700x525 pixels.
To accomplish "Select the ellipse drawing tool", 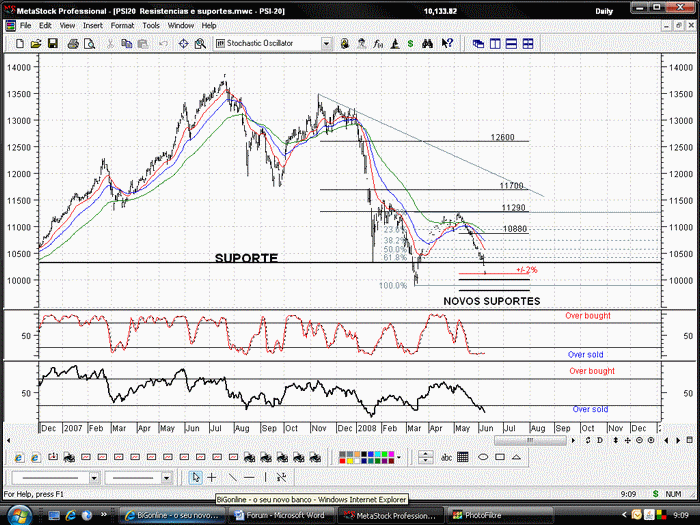I will pos(483,457).
